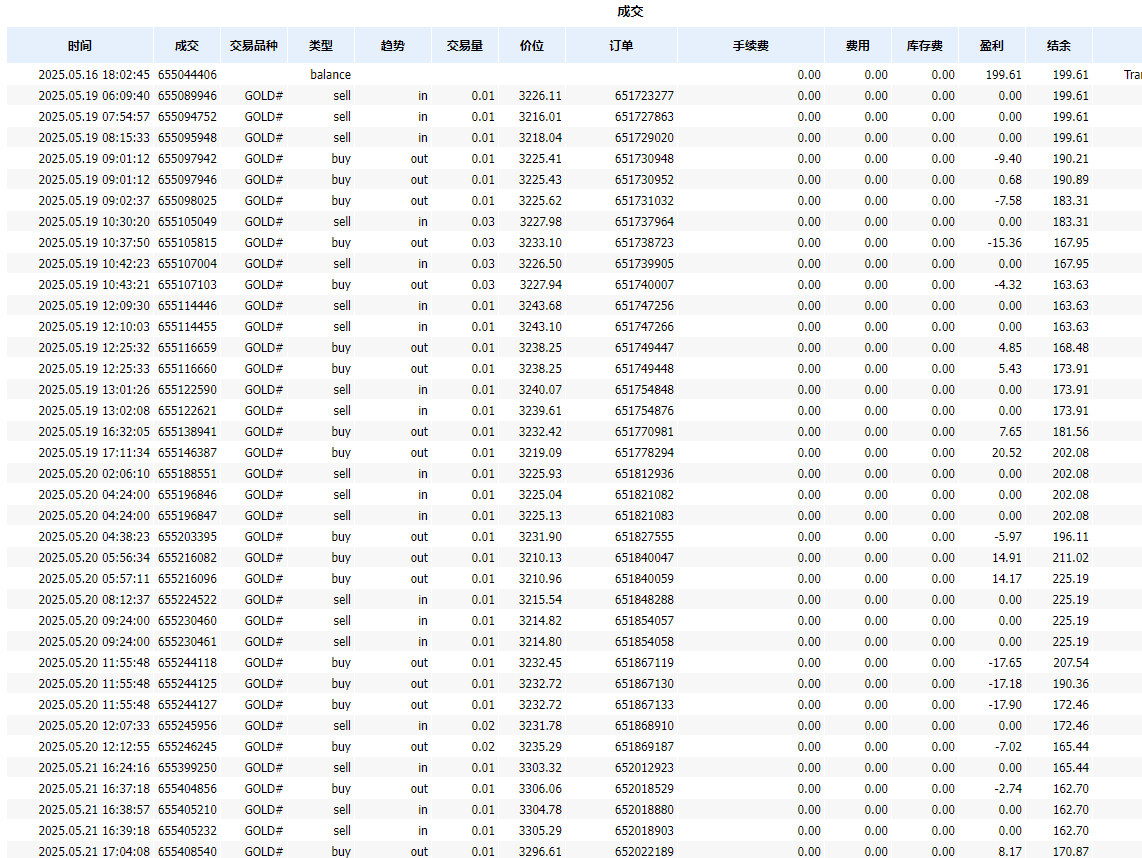The height and width of the screenshot is (858, 1142).
Task: Click sell type in deal 655405232 row
Action: (342, 831)
